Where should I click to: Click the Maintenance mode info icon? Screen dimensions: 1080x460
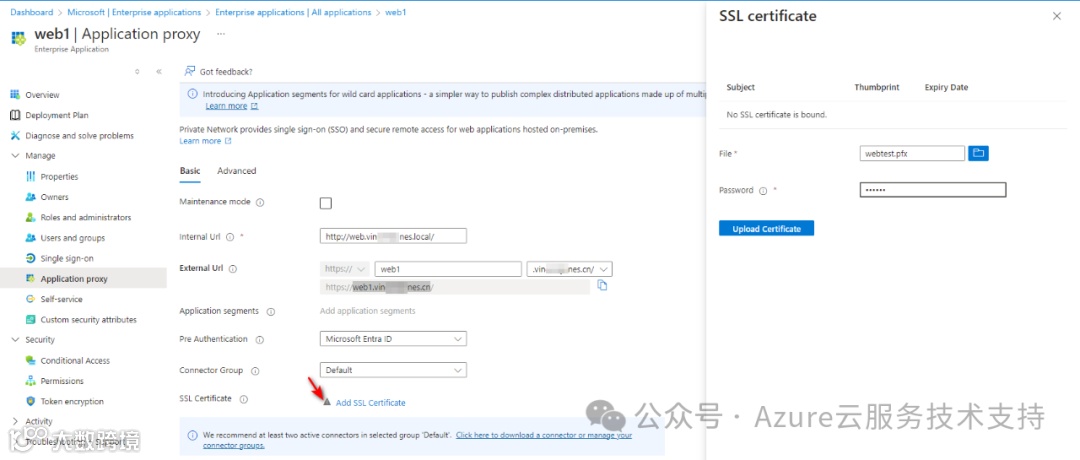[x=260, y=202]
